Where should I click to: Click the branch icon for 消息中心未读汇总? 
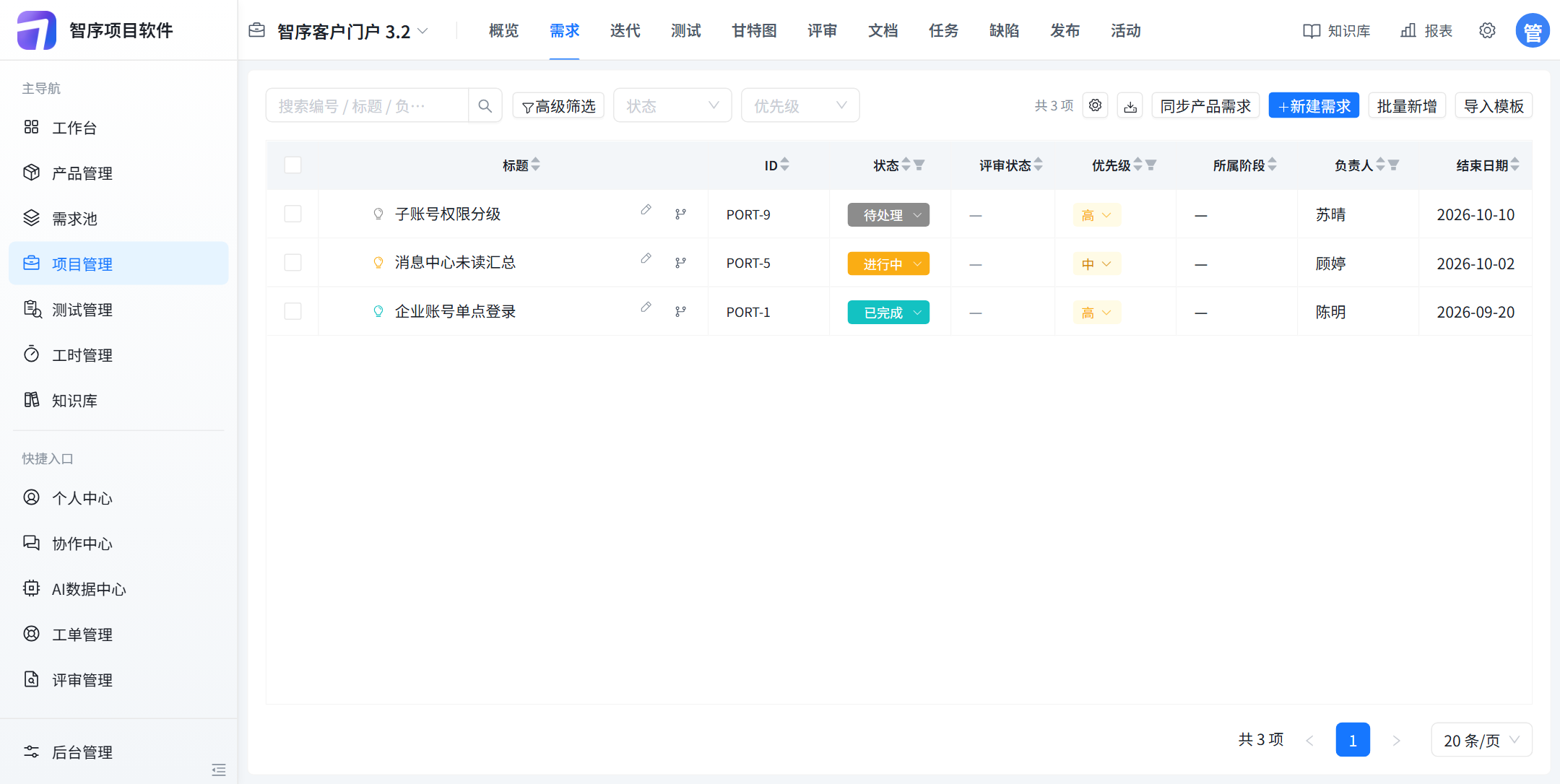pos(680,263)
